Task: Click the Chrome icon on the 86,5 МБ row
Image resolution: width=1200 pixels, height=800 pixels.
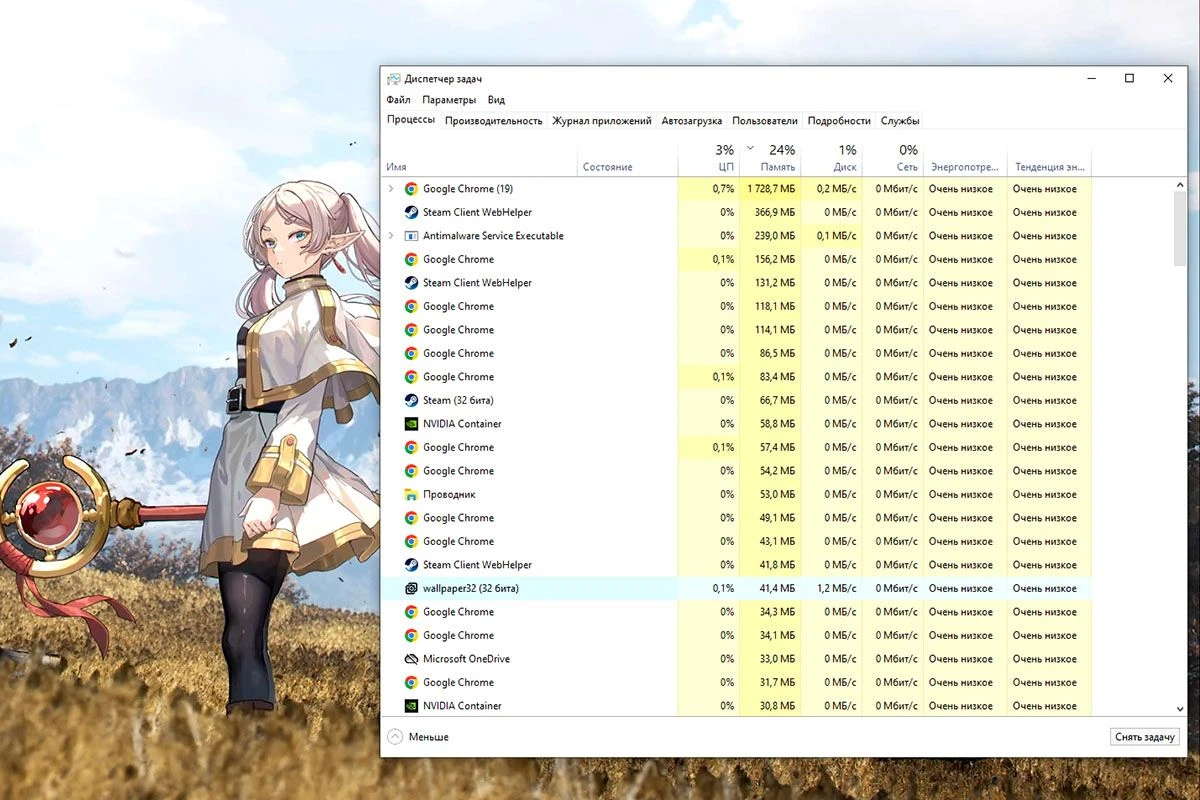Action: click(411, 353)
